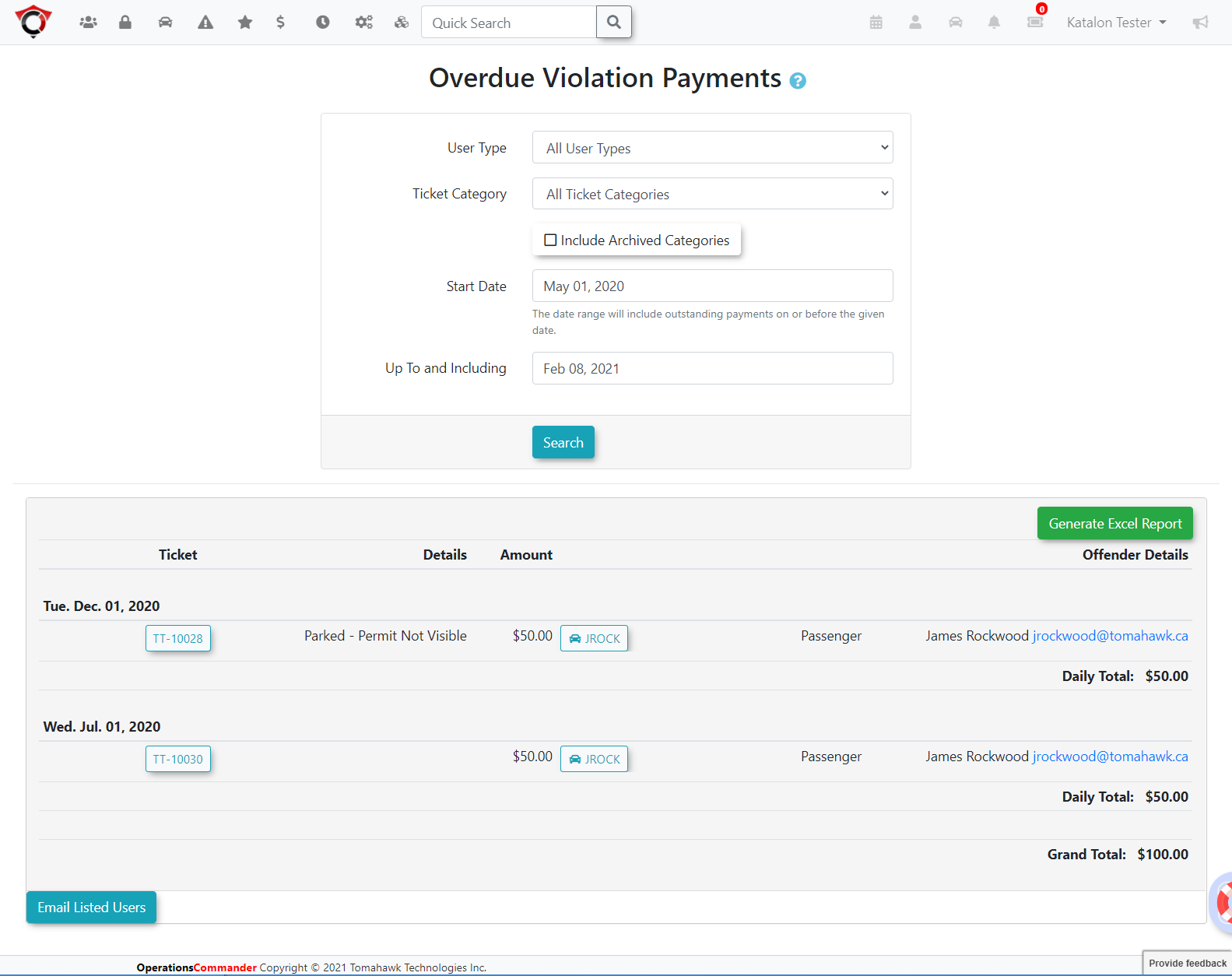Screen dimensions: 1232x976
Task: Open the calendar icon in navbar
Action: [876, 23]
